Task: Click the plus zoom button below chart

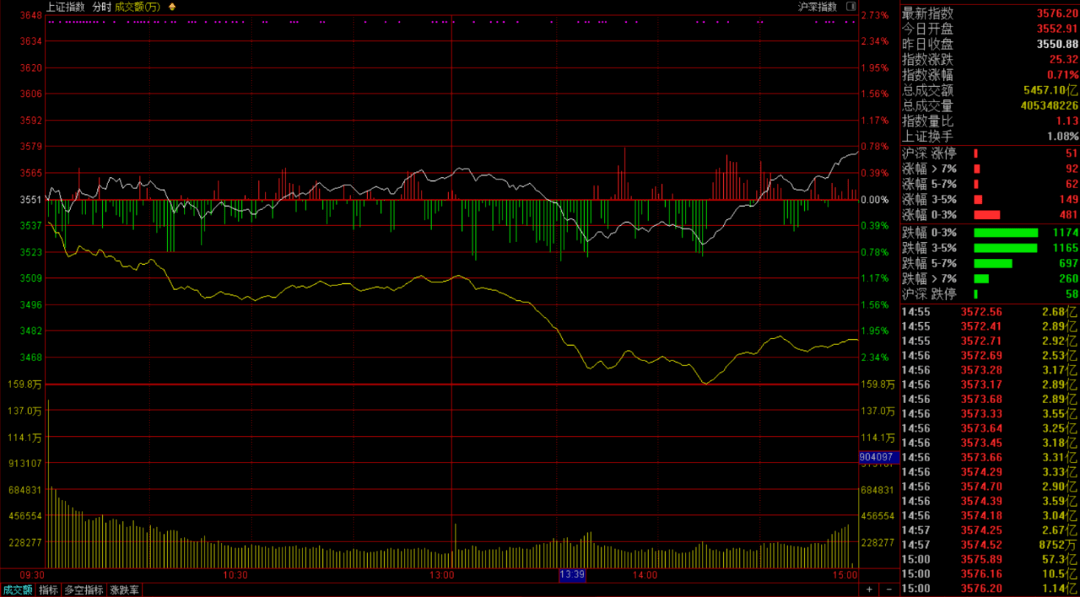Action: 868,590
